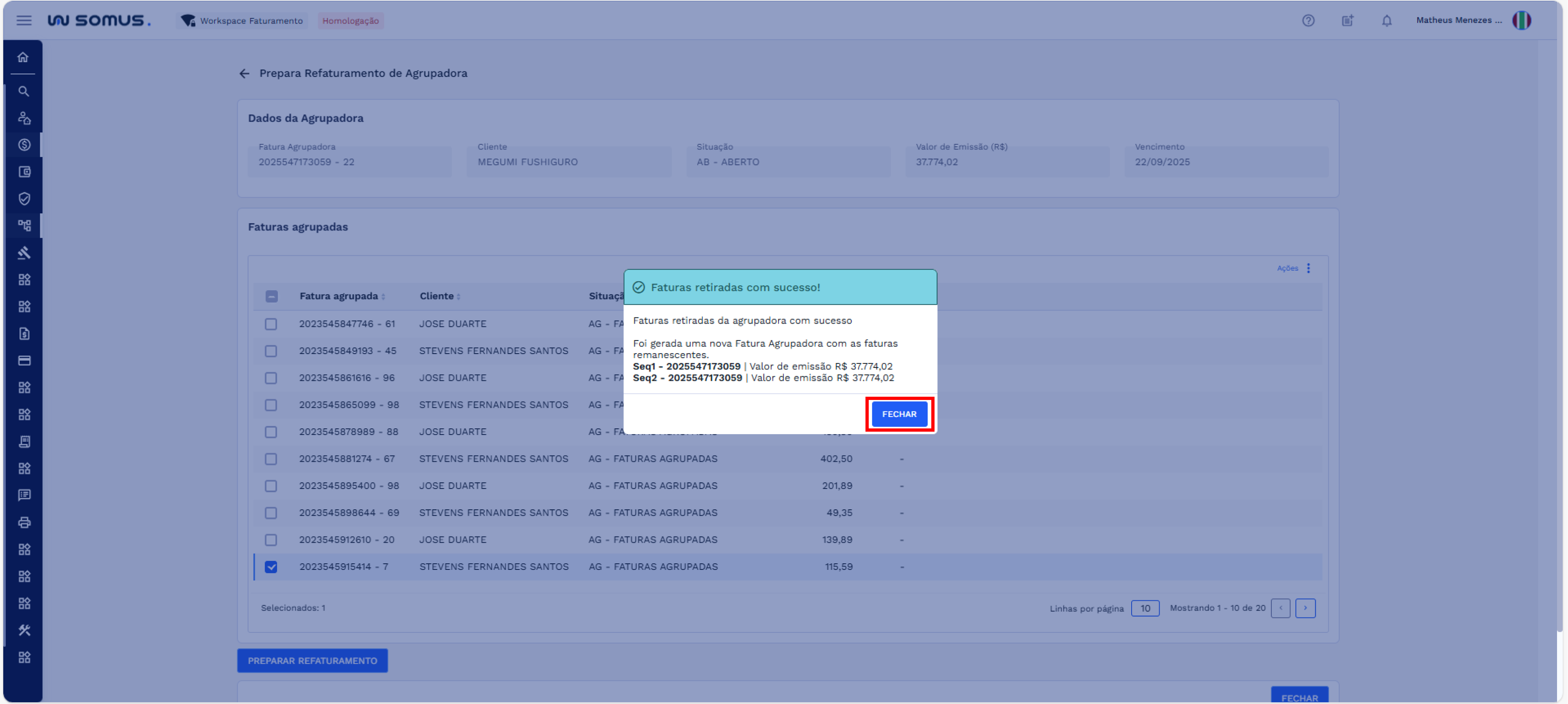1568x704 pixels.
Task: Open the search icon in sidebar
Action: pos(24,91)
